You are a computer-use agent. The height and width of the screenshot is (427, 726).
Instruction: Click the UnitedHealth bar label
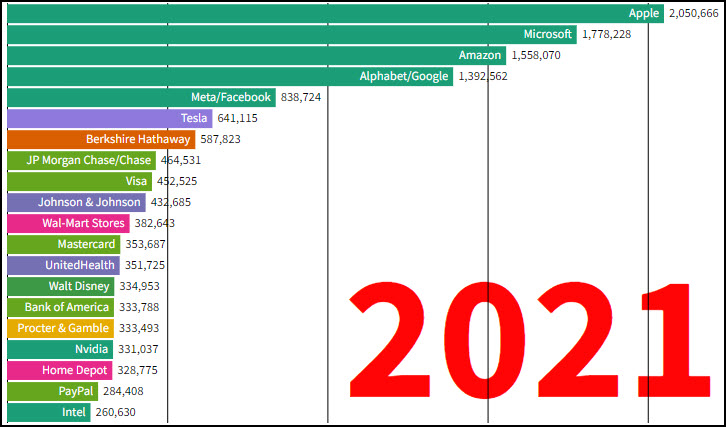[80, 265]
